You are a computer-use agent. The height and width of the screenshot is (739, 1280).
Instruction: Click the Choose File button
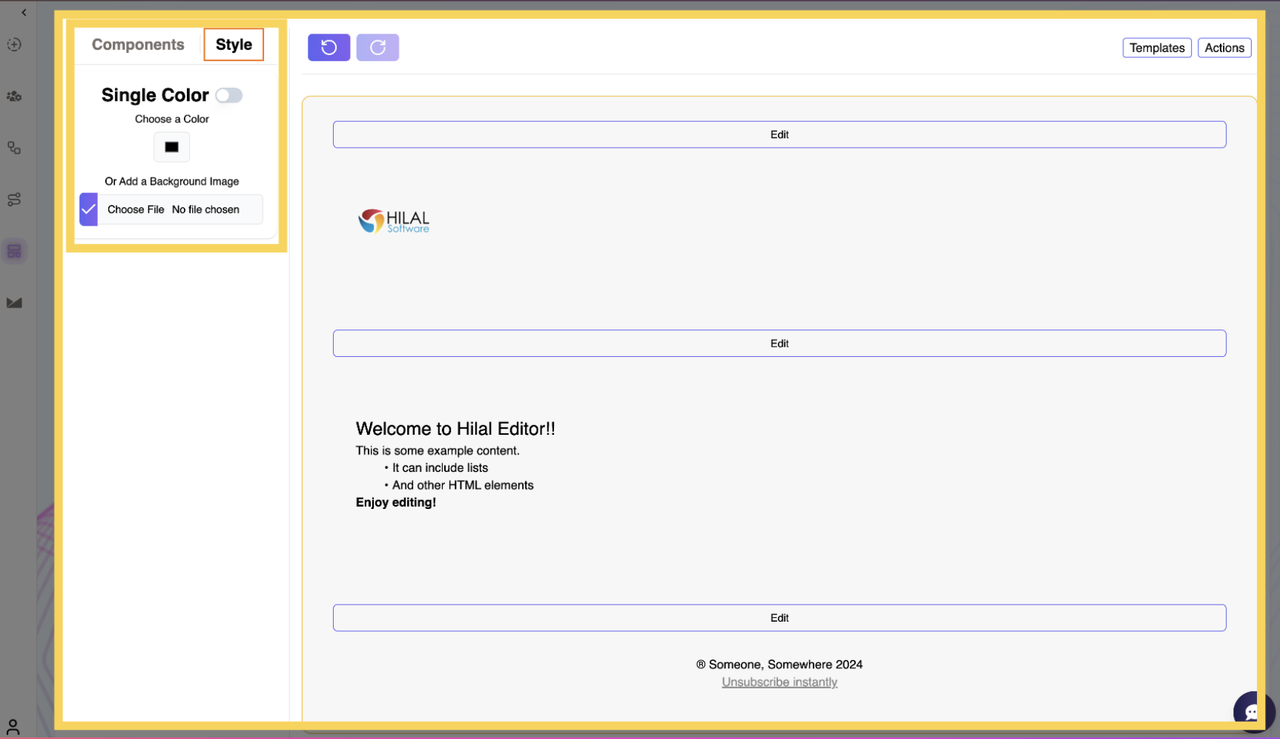136,209
